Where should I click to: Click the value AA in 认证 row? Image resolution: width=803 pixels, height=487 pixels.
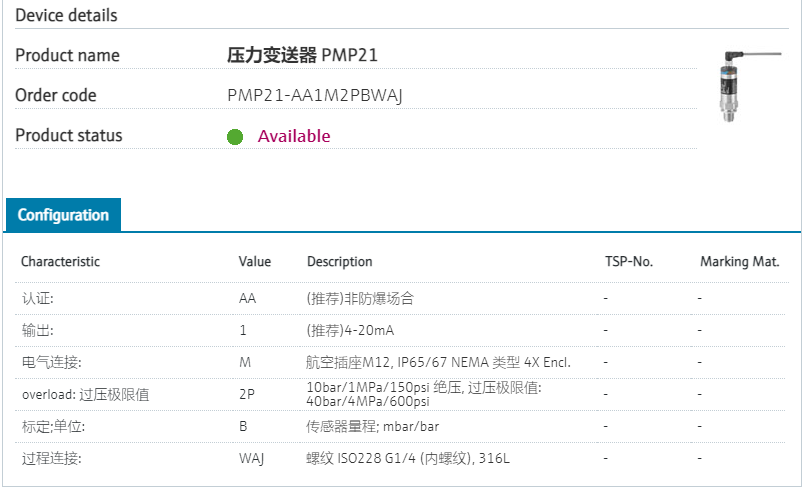click(247, 298)
